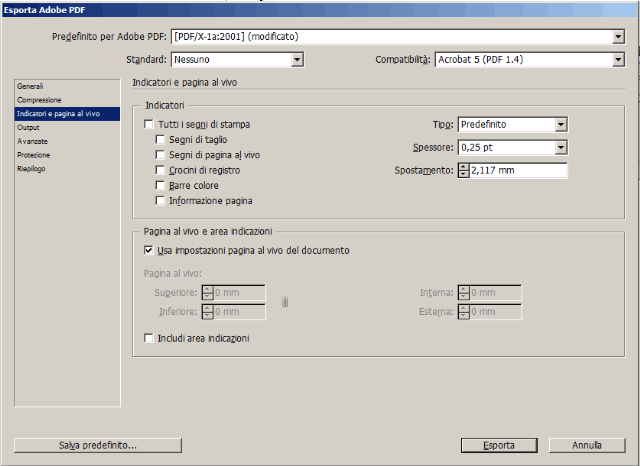Image resolution: width=640 pixels, height=466 pixels.
Task: Click the Interna bleed field
Action: (x=496, y=293)
